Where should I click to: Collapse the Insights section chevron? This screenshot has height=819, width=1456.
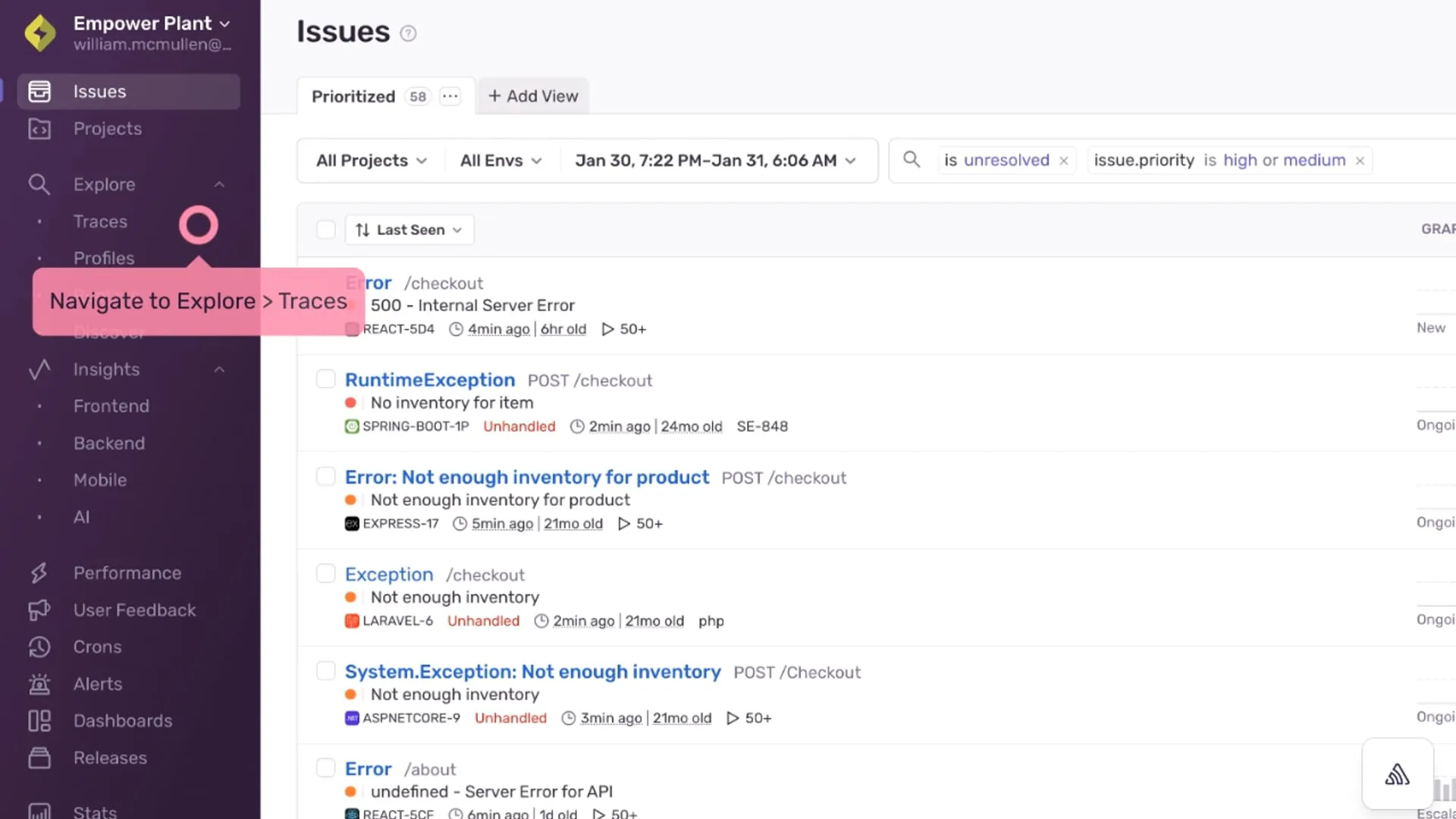(x=219, y=369)
